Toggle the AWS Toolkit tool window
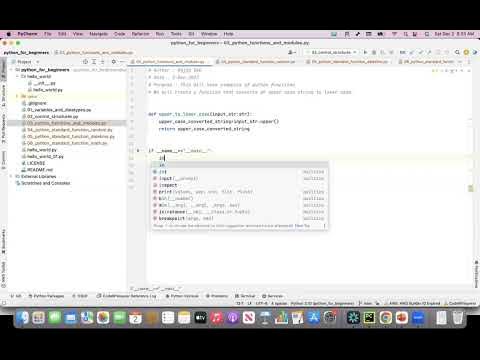This screenshot has height=360, width=480. coord(4,275)
